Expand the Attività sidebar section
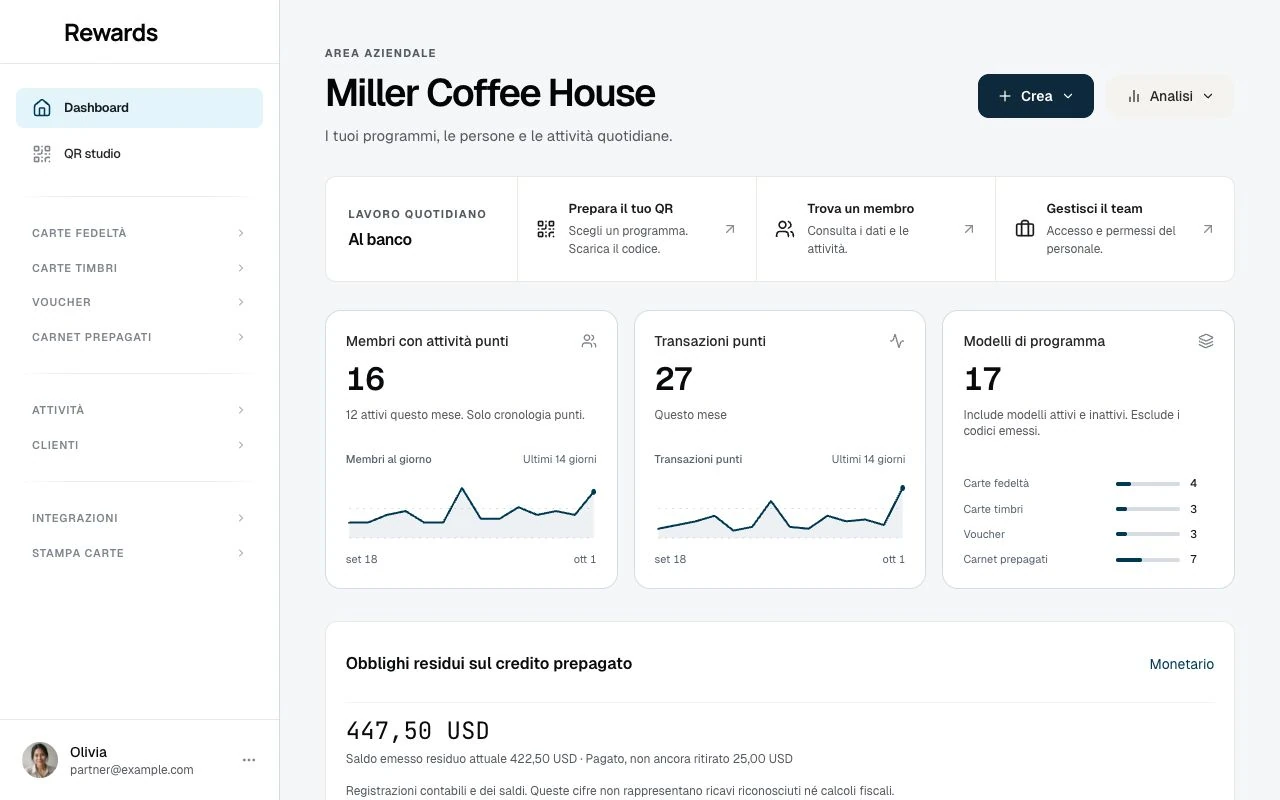Image resolution: width=1280 pixels, height=800 pixels. pos(140,410)
